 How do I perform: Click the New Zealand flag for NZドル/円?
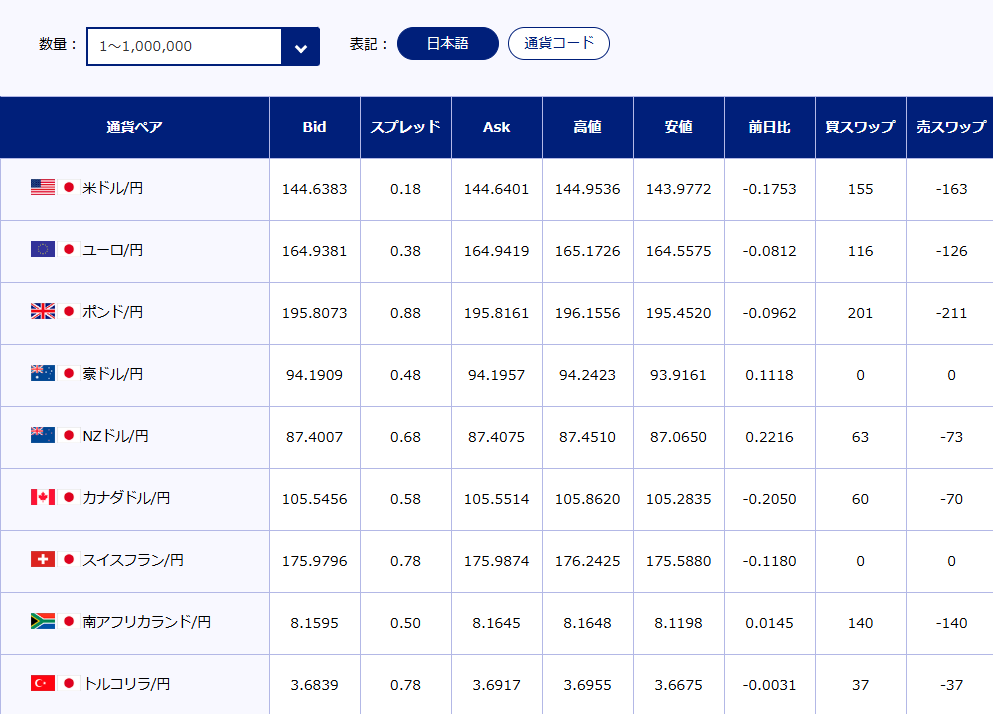pos(43,435)
